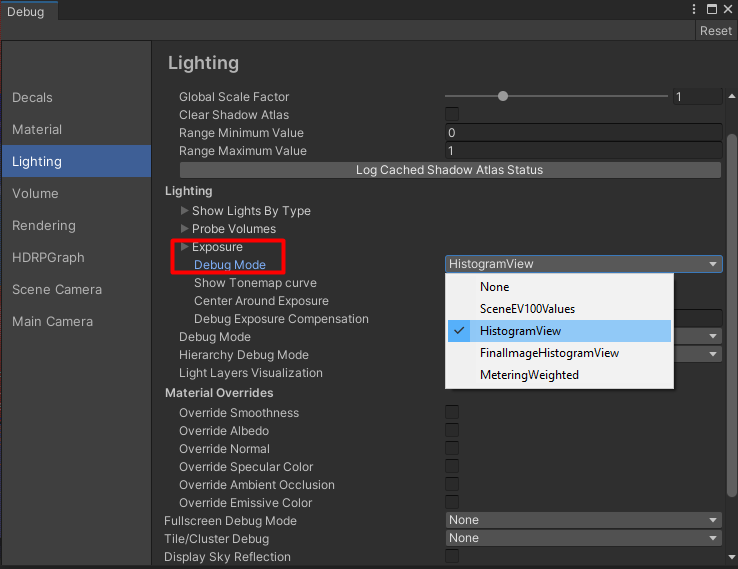Viewport: 738px width, 569px height.
Task: Maximize the Debug window
Action: click(x=712, y=9)
